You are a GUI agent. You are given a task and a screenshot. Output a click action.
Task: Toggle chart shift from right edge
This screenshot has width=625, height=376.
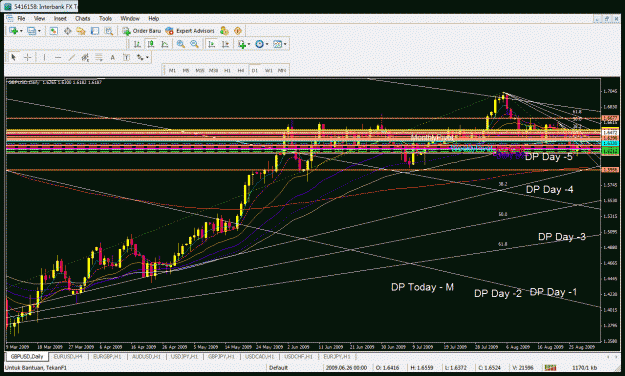point(225,44)
